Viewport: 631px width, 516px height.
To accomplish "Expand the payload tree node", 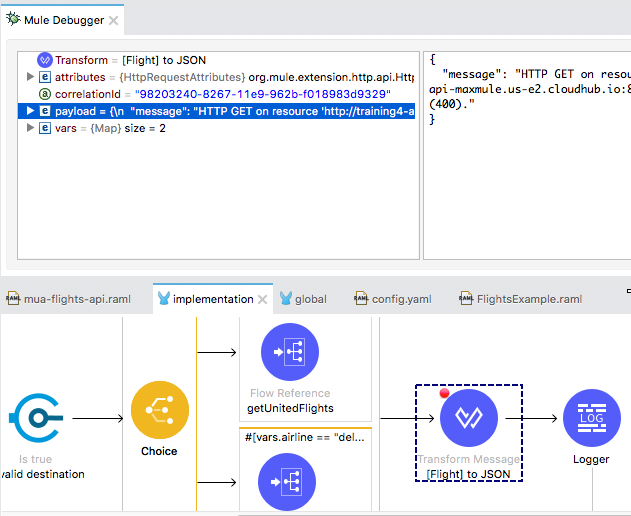I will (30, 111).
